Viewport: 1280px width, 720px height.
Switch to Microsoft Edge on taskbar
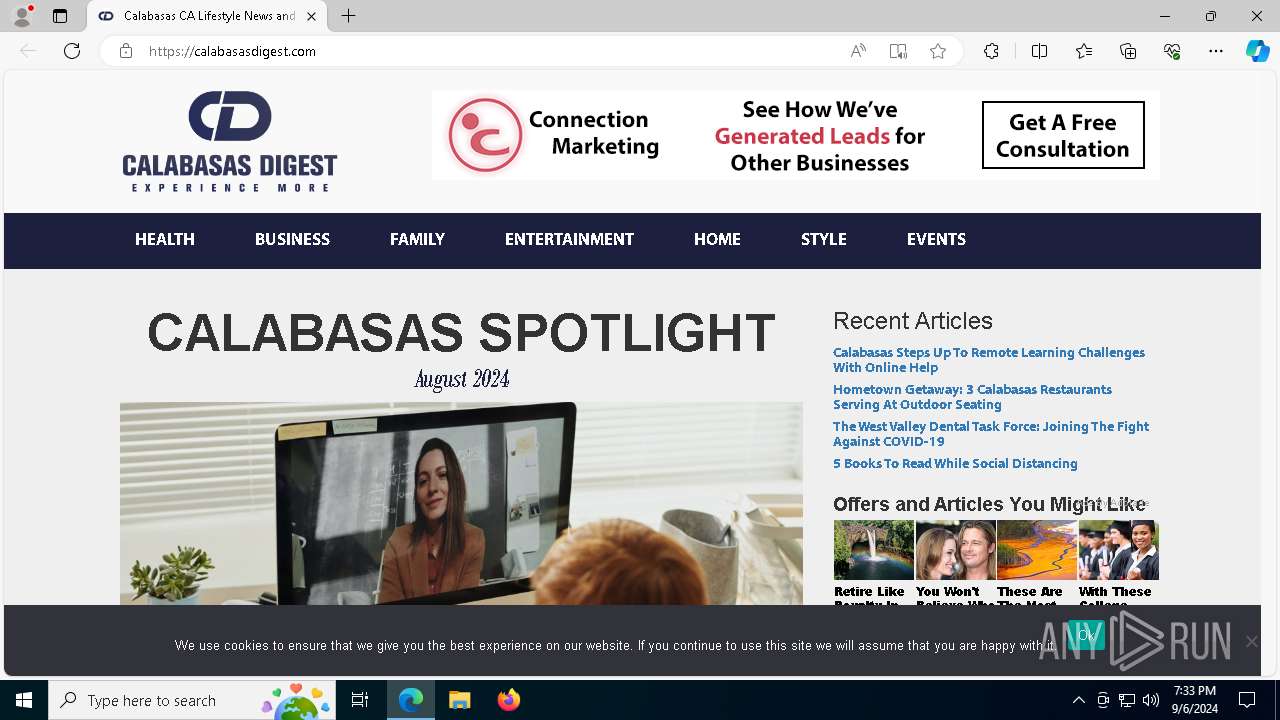point(411,700)
